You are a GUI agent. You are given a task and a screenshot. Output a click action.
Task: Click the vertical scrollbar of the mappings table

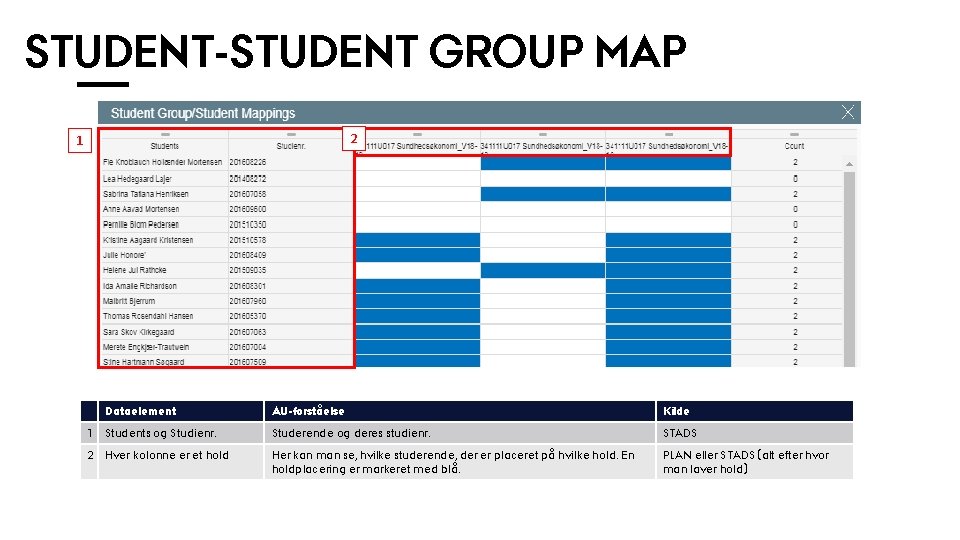pyautogui.click(x=849, y=269)
